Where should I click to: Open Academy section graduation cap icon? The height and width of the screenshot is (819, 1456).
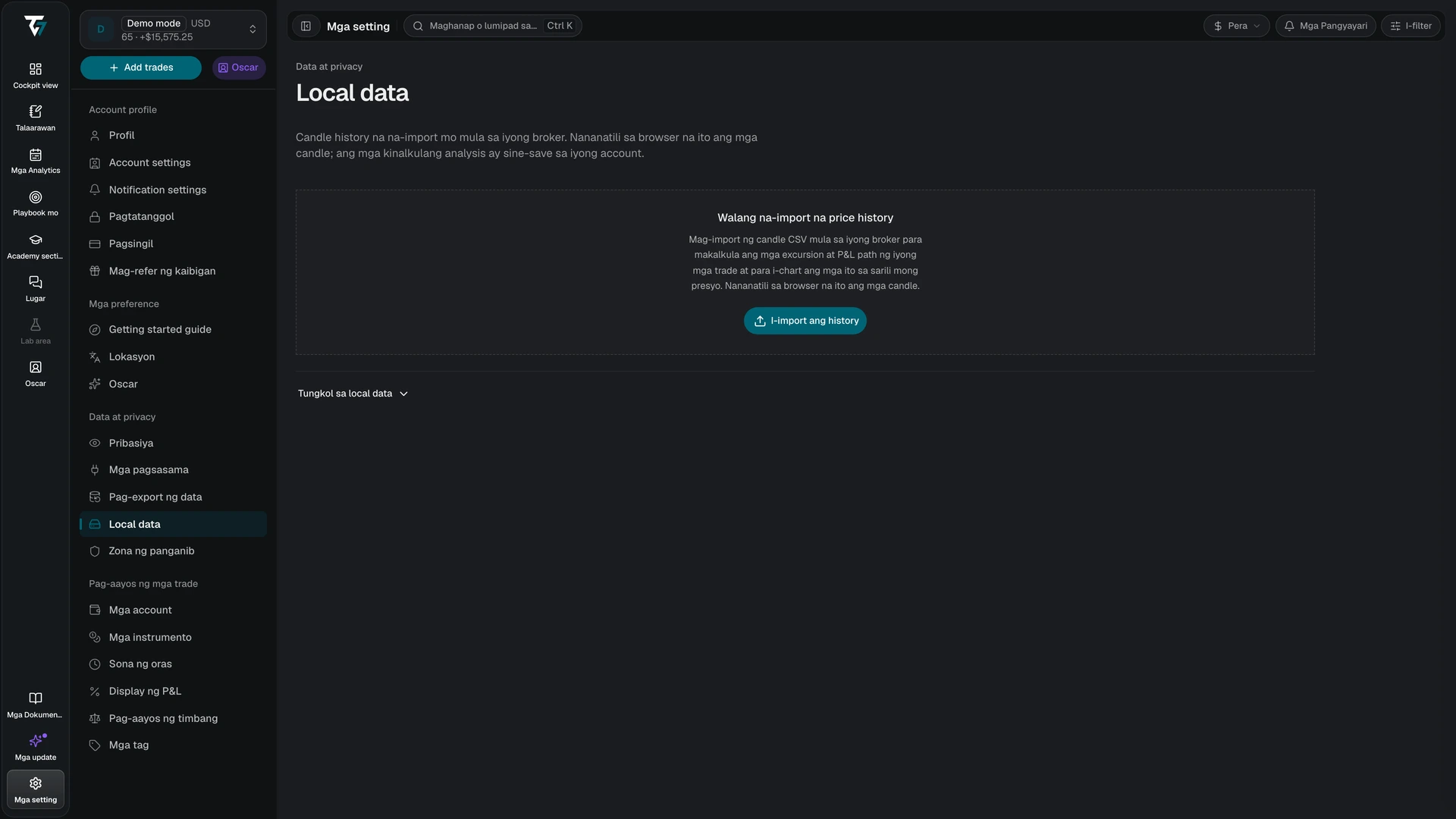pyautogui.click(x=35, y=246)
